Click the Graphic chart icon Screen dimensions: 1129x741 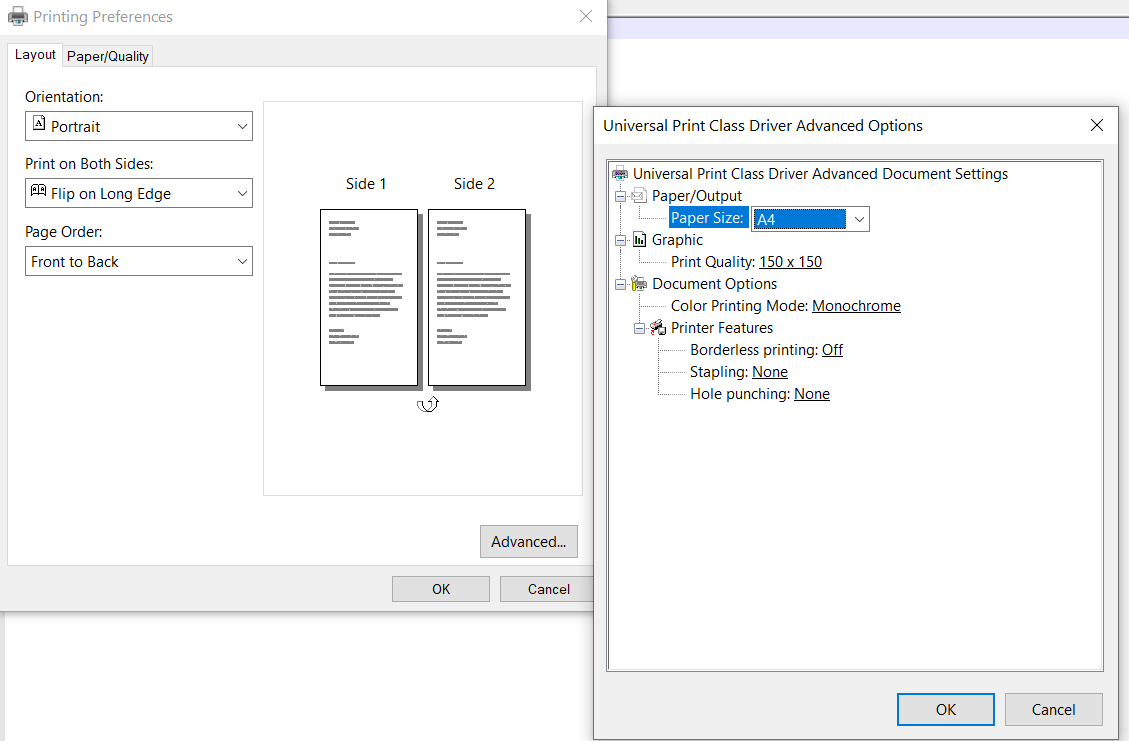[x=640, y=240]
